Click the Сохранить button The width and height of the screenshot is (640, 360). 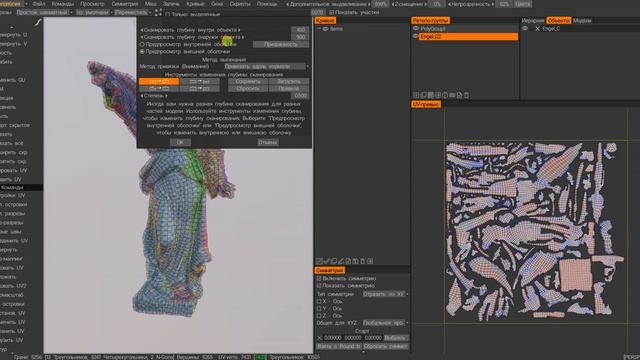coord(248,81)
